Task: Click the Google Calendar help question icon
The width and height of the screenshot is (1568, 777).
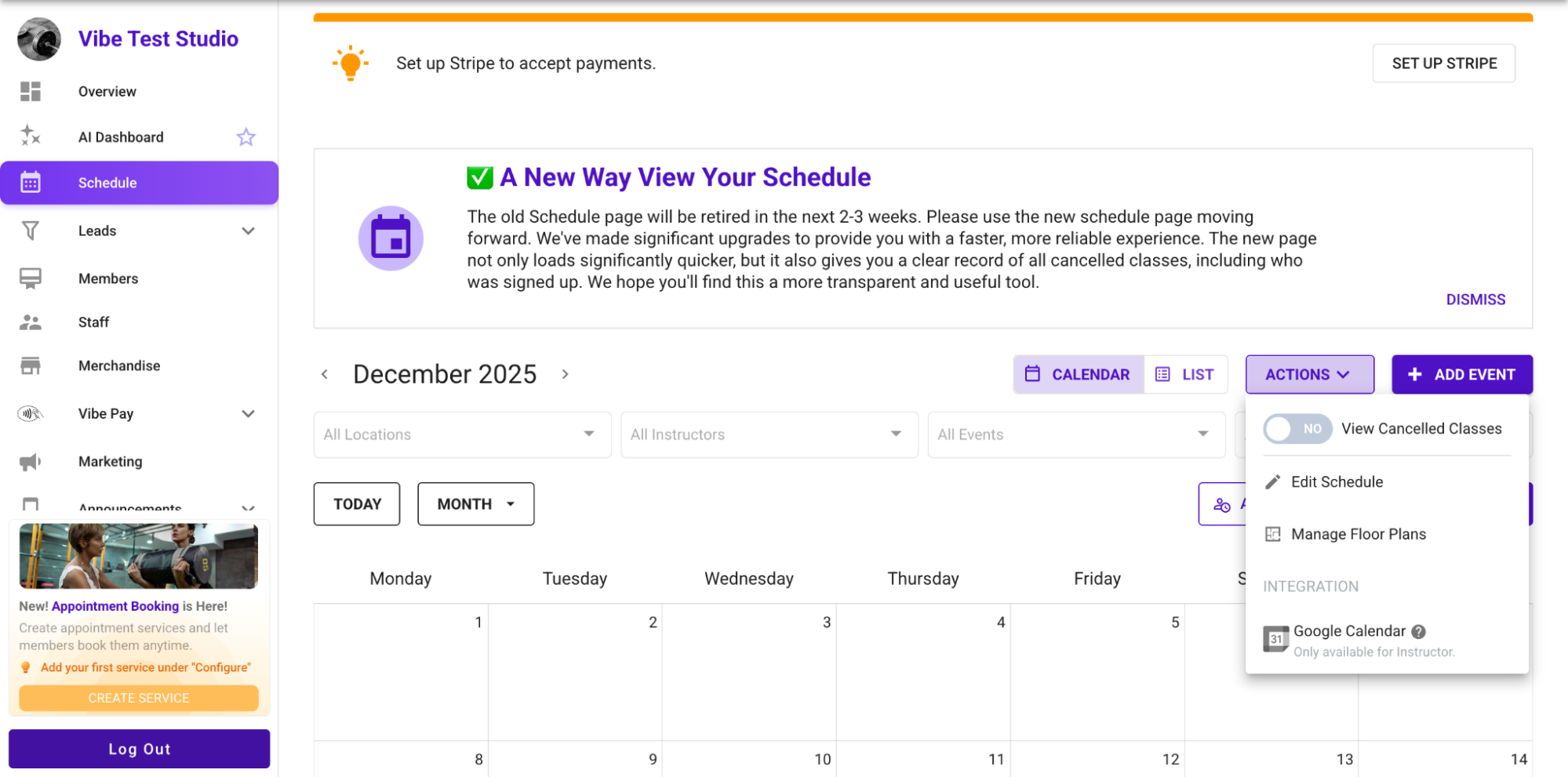Action: [1418, 631]
